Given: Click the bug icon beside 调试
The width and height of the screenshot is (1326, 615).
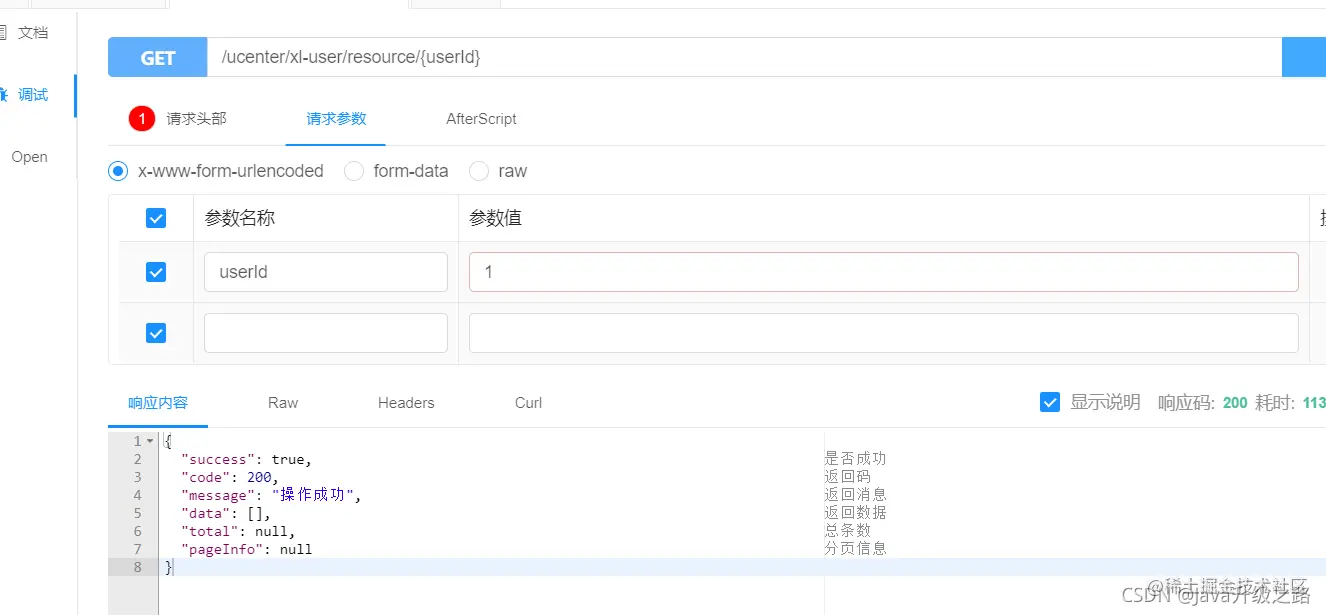Looking at the screenshot, I should 4,95.
